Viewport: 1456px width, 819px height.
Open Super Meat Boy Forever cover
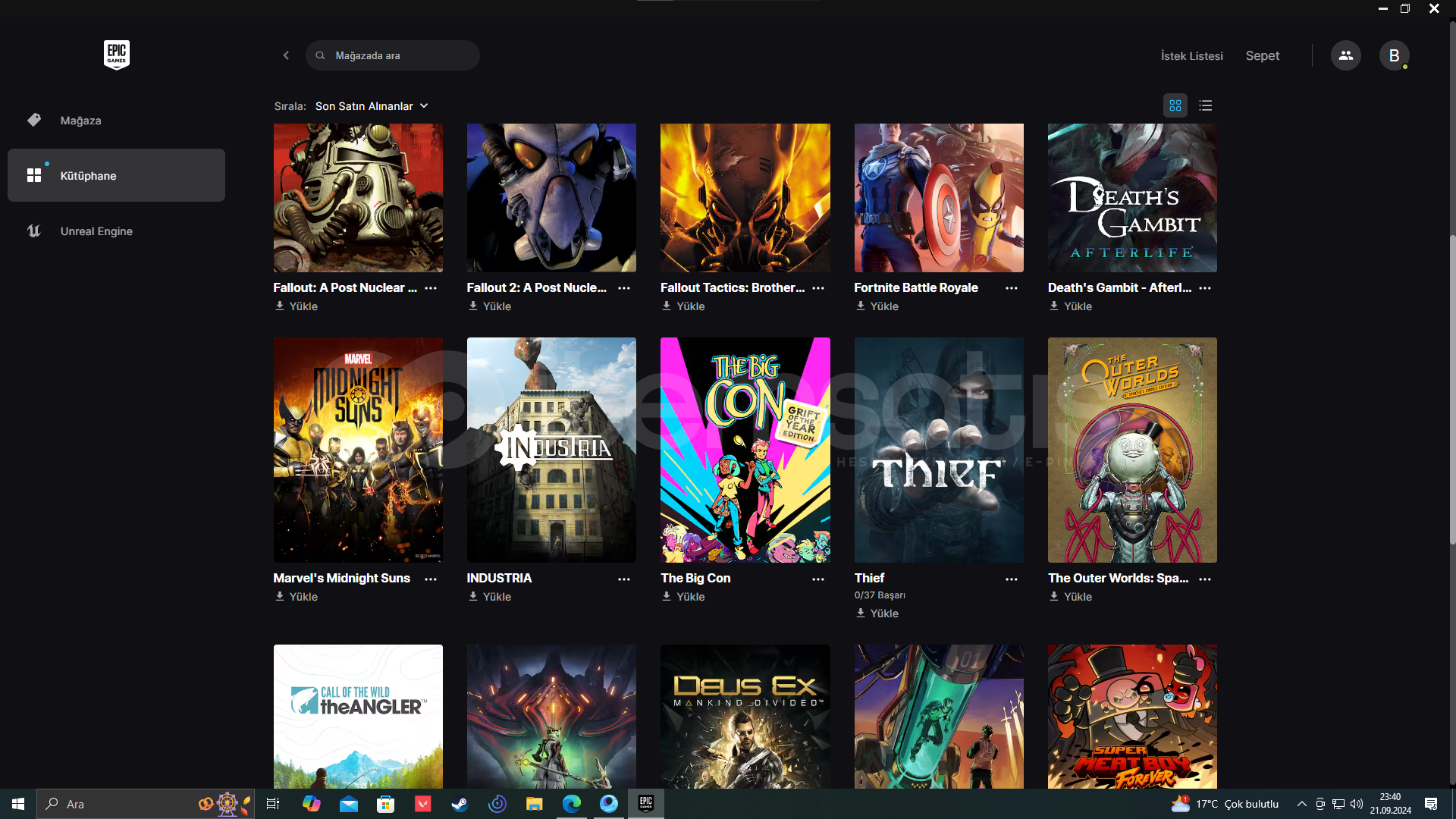click(1132, 717)
